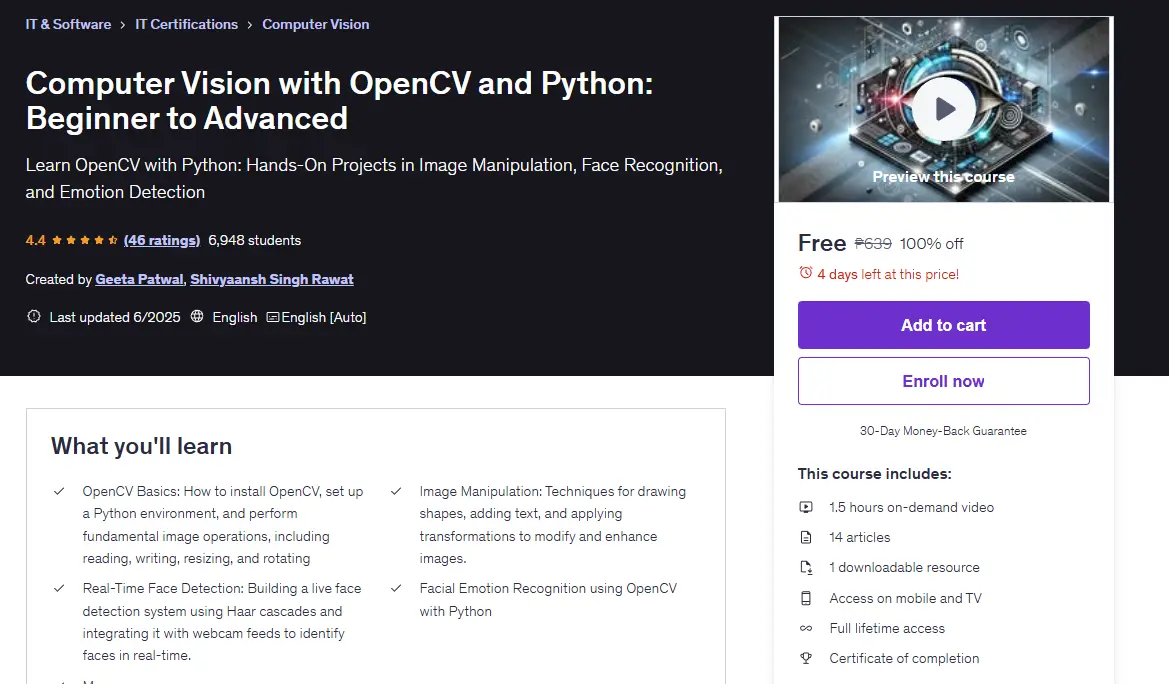Viewport: 1169px width, 684px height.
Task: Open instructor Geeta Patwal's profile
Action: click(x=139, y=279)
